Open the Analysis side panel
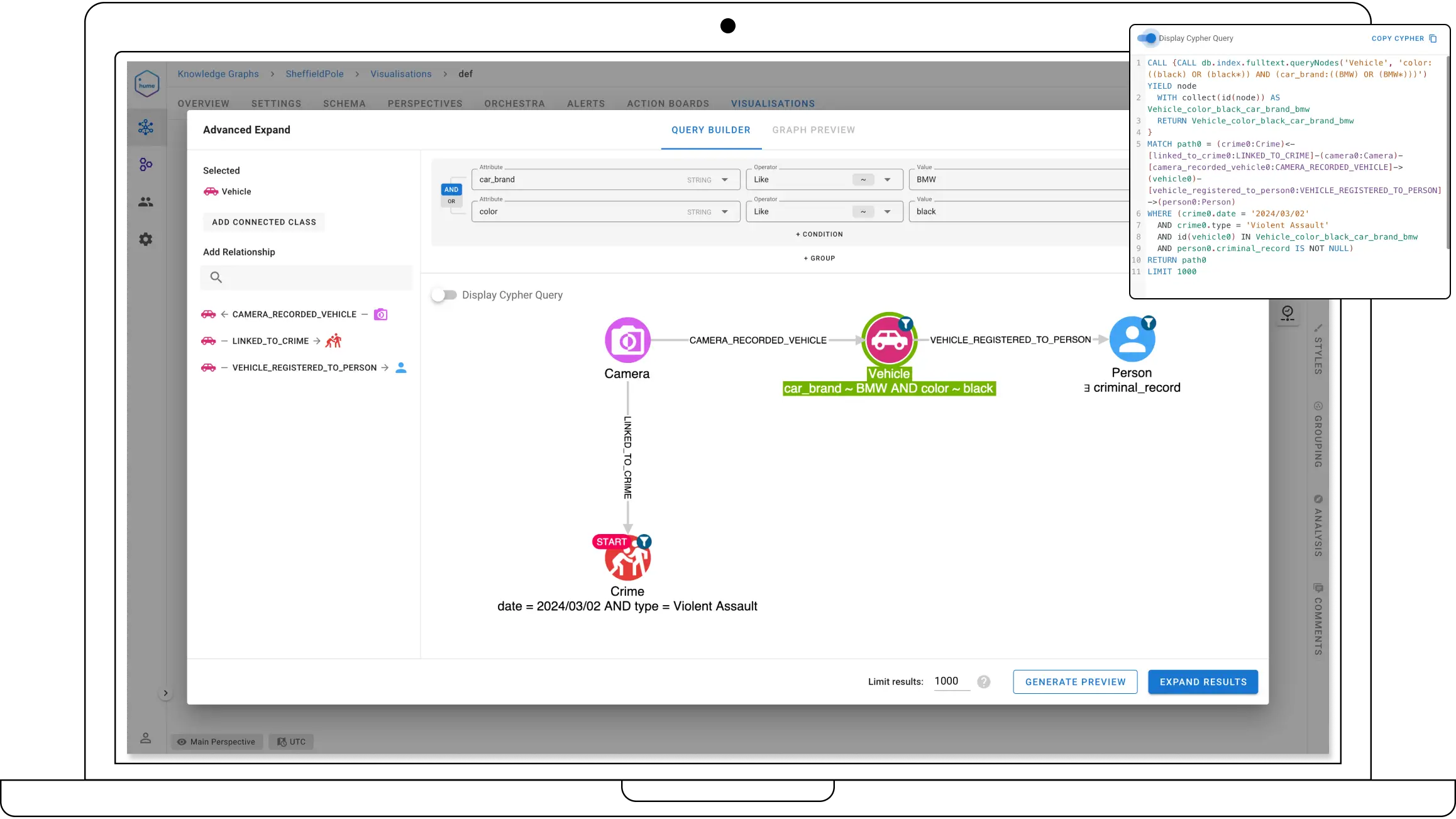1456x819 pixels. [1318, 526]
